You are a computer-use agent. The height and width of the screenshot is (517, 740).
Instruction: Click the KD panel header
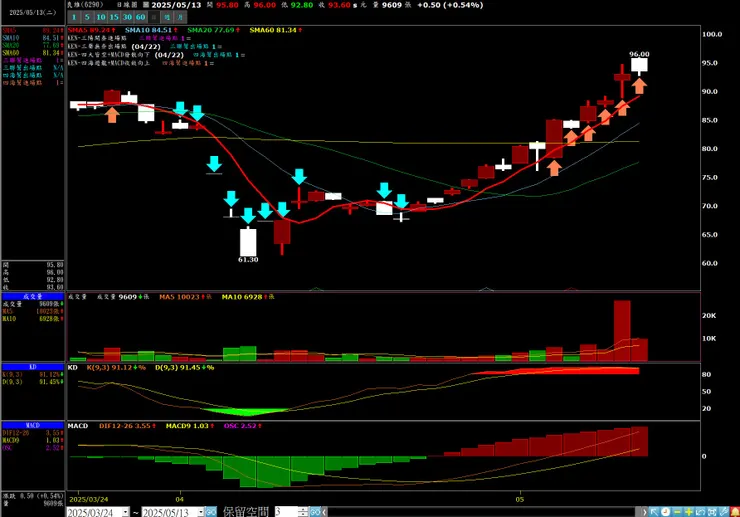tap(33, 367)
